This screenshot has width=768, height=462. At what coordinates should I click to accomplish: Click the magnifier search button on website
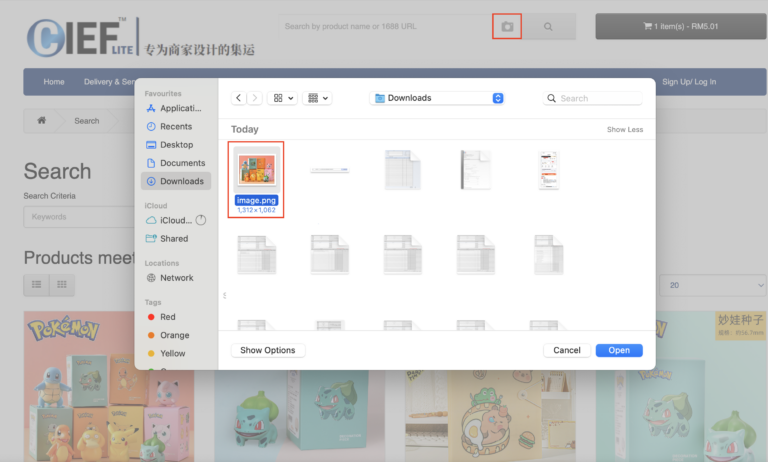pyautogui.click(x=548, y=26)
